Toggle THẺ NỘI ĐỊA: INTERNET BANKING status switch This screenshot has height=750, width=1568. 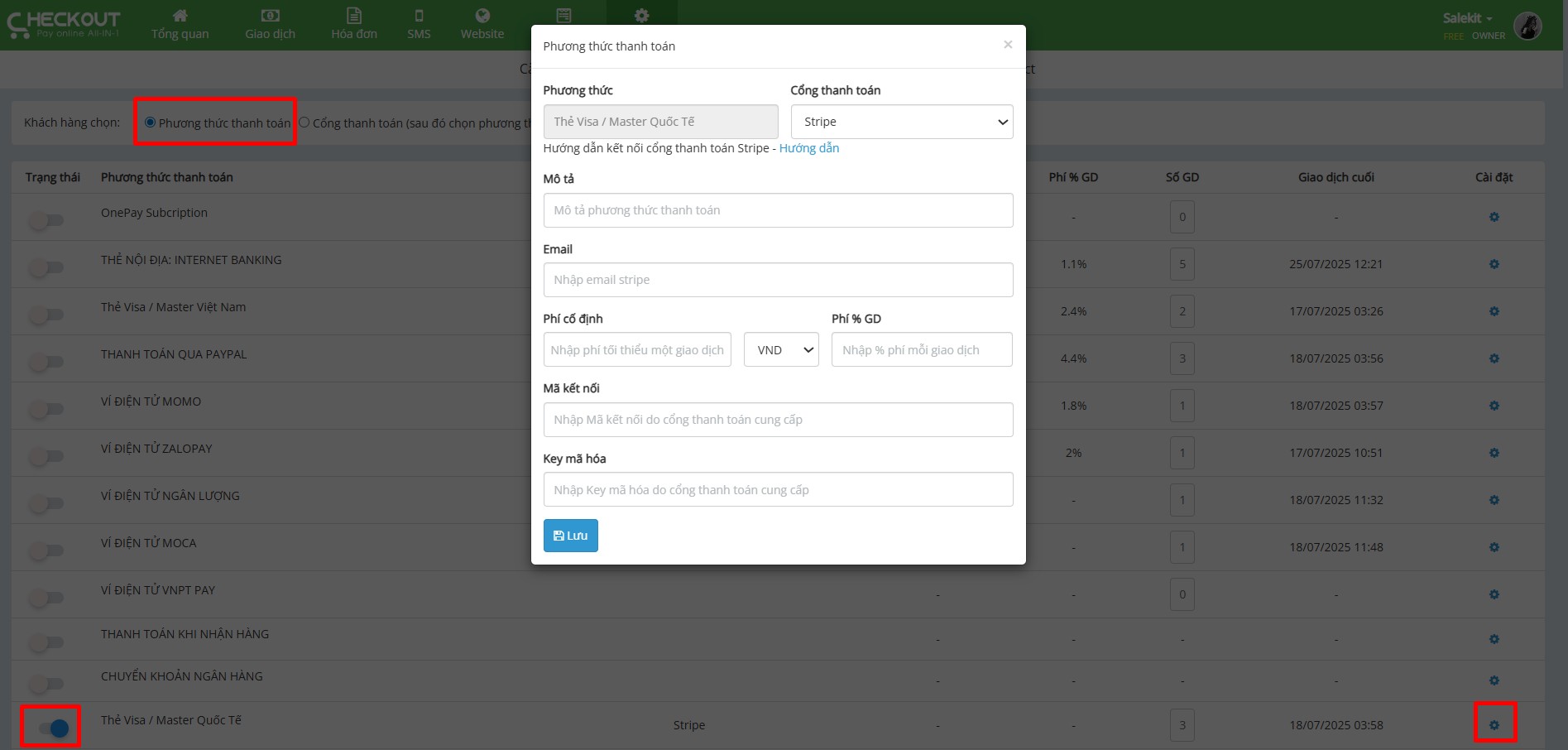coord(46,267)
